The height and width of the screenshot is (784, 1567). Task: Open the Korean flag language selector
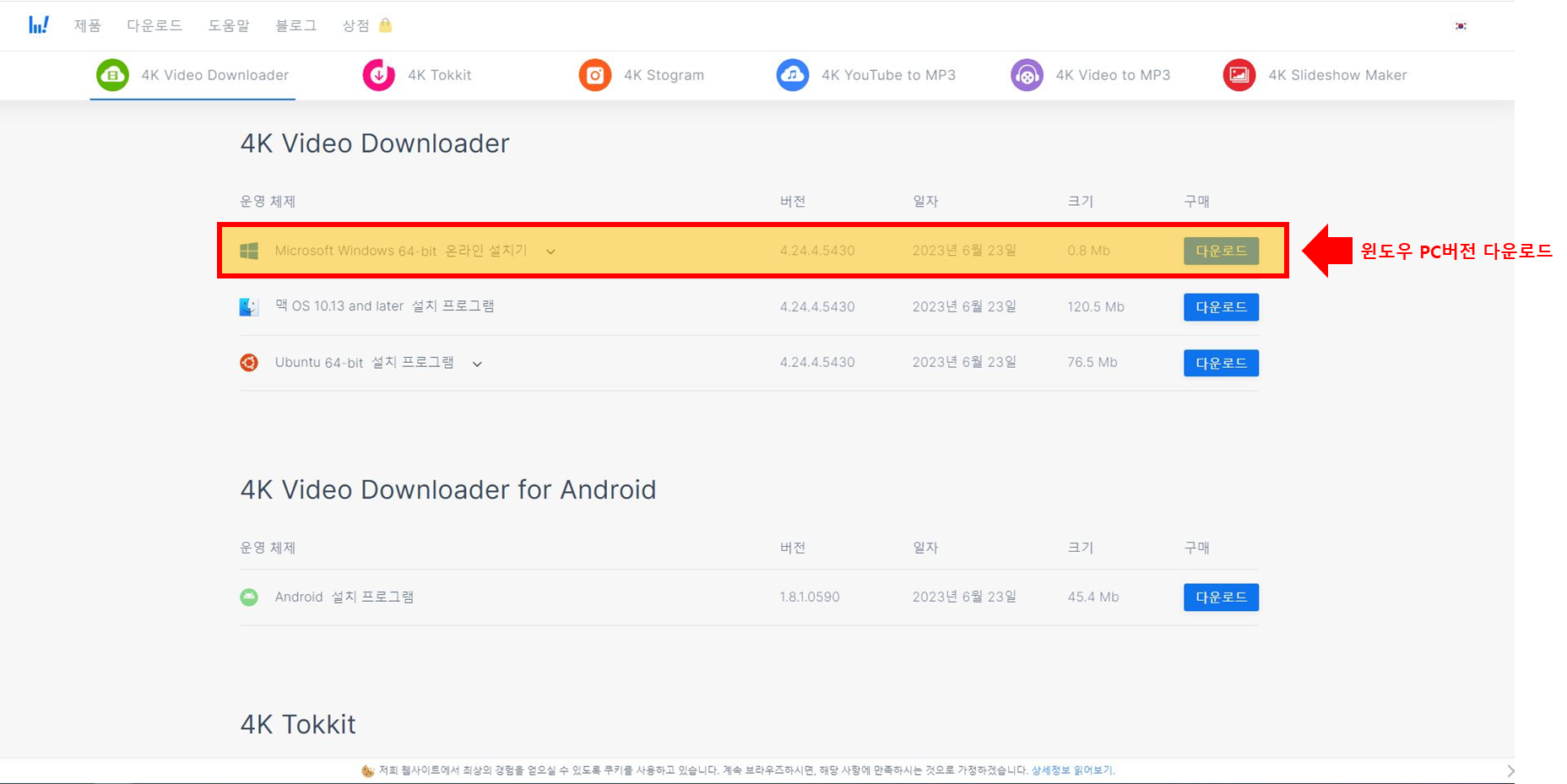pyautogui.click(x=1461, y=26)
